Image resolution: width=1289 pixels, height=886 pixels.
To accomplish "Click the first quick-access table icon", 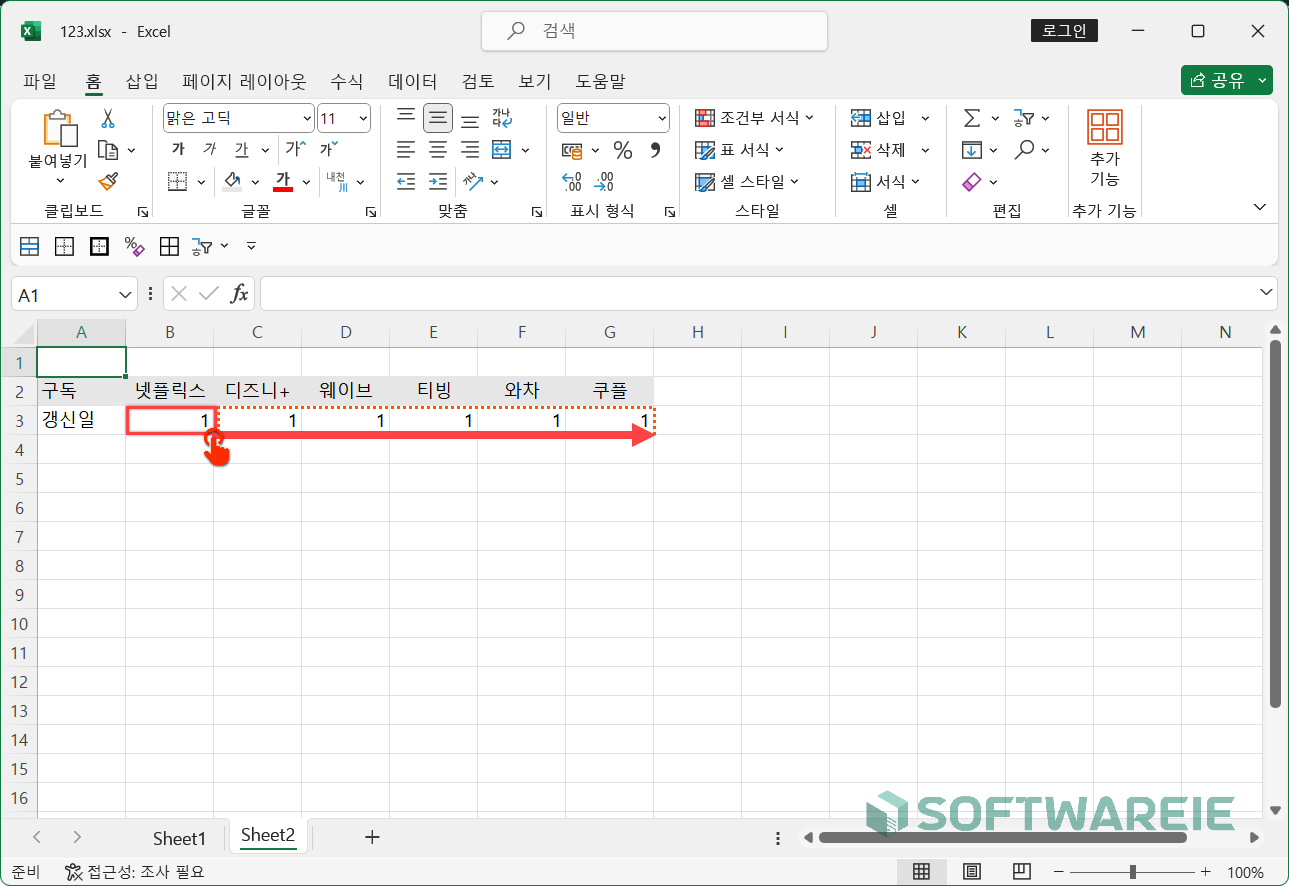I will coord(30,245).
